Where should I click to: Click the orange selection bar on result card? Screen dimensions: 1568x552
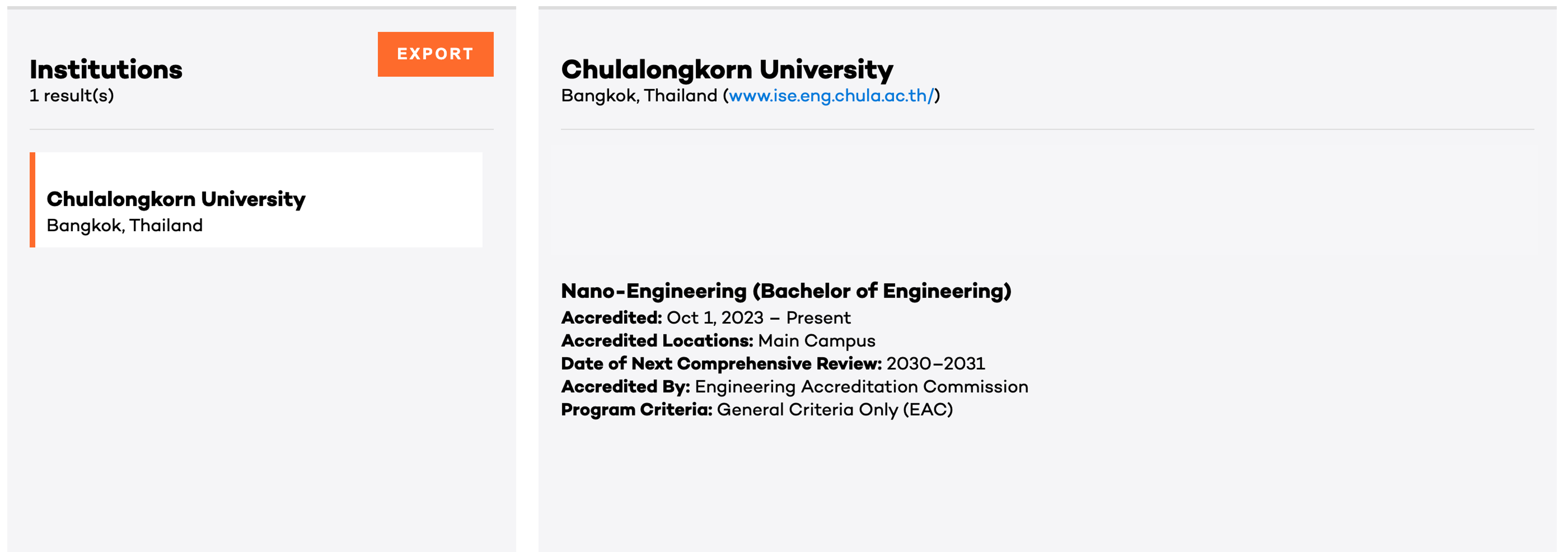point(32,200)
